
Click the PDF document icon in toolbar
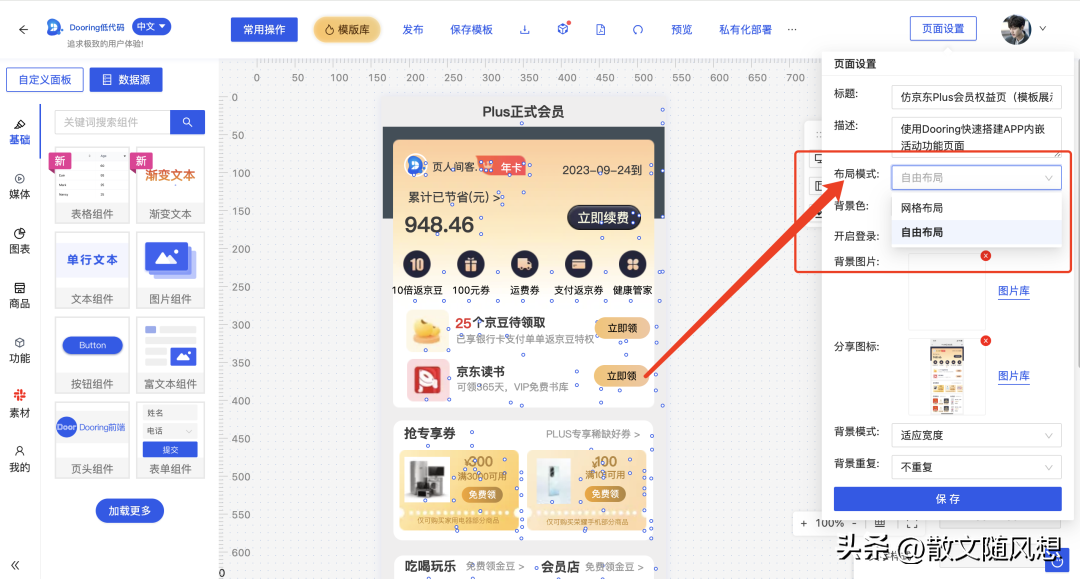coord(601,30)
